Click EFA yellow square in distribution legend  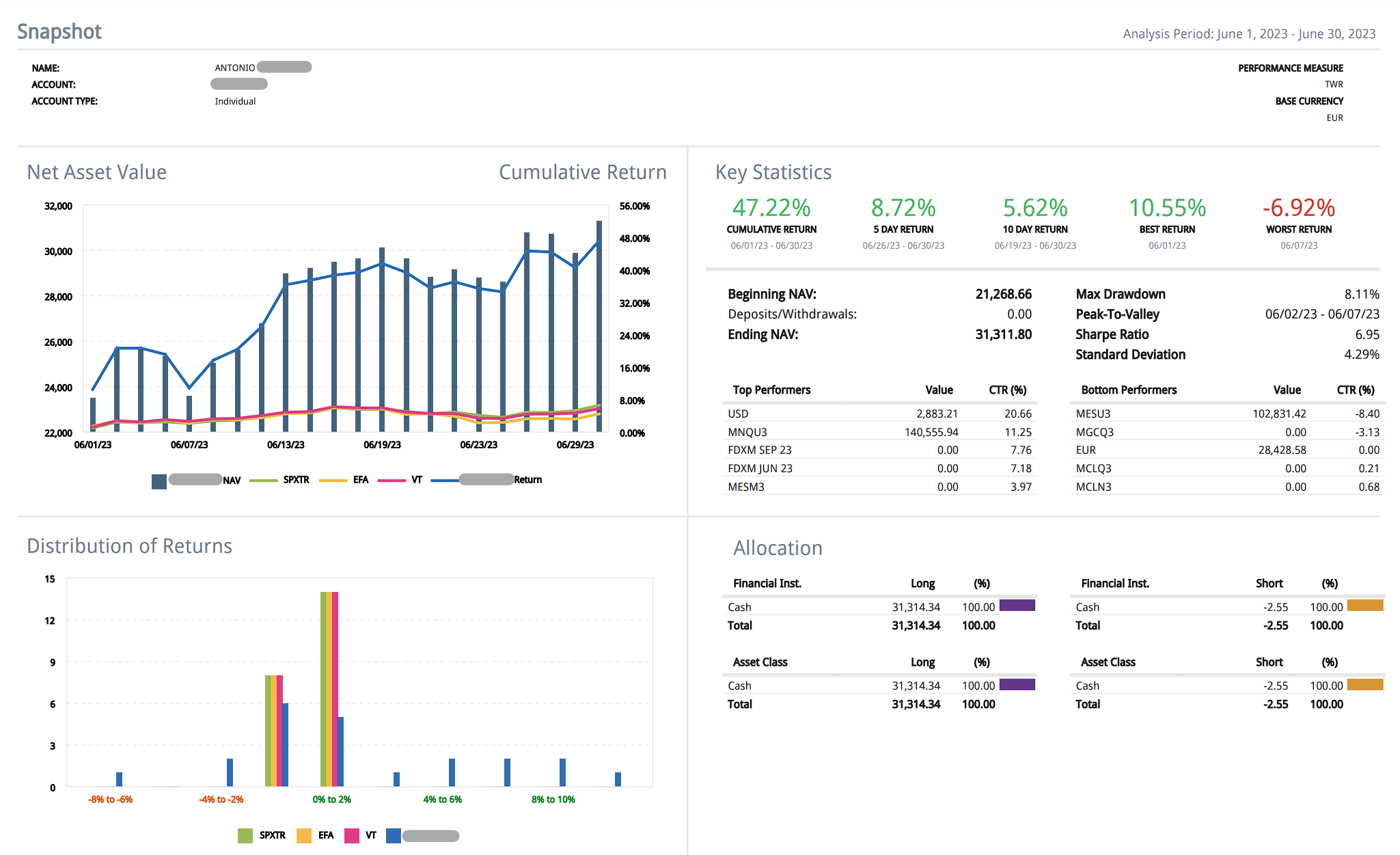[x=304, y=835]
